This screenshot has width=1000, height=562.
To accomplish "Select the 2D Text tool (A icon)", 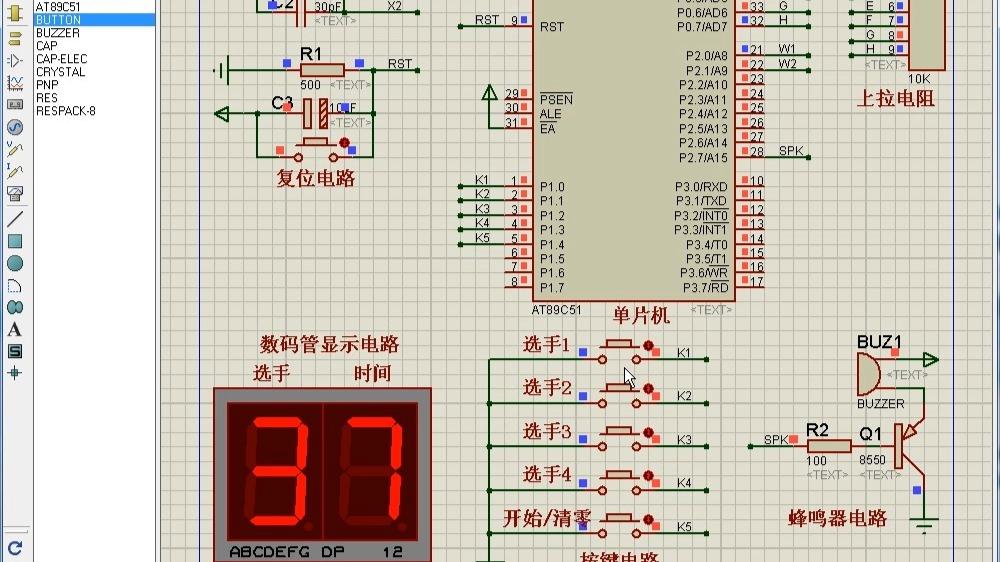I will [15, 329].
